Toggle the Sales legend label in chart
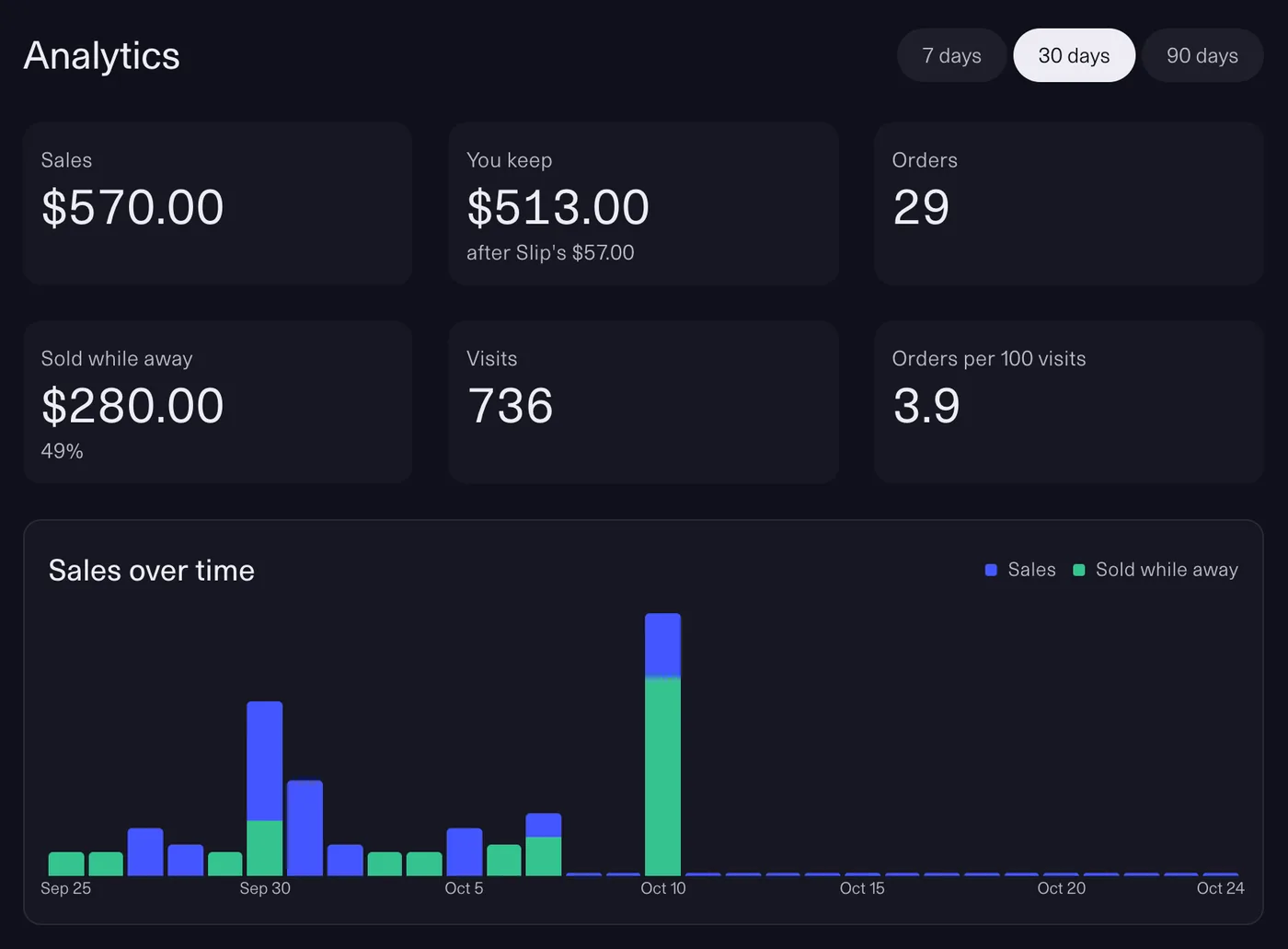 [x=1031, y=570]
